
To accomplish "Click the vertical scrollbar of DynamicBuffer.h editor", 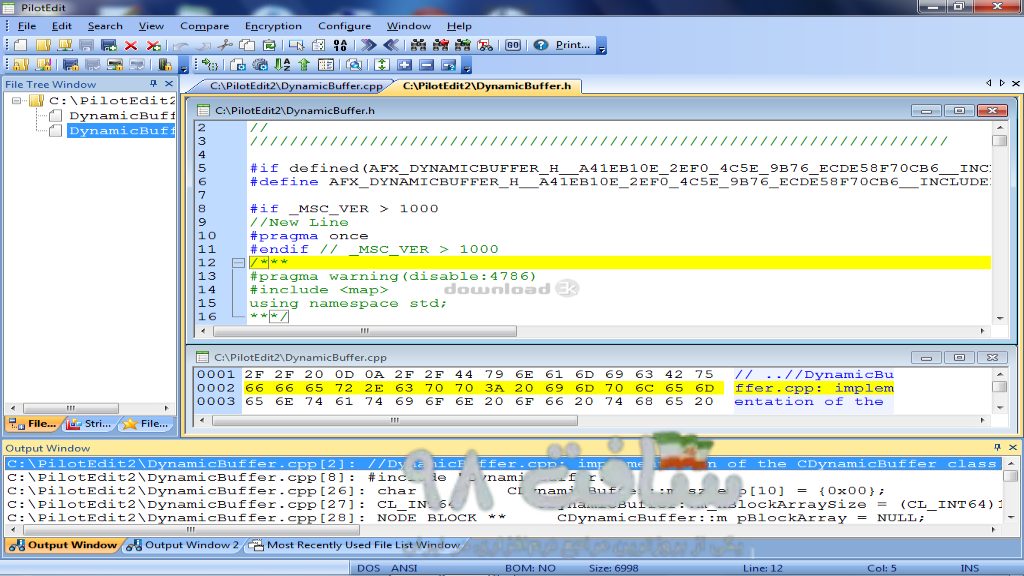I will 1000,222.
